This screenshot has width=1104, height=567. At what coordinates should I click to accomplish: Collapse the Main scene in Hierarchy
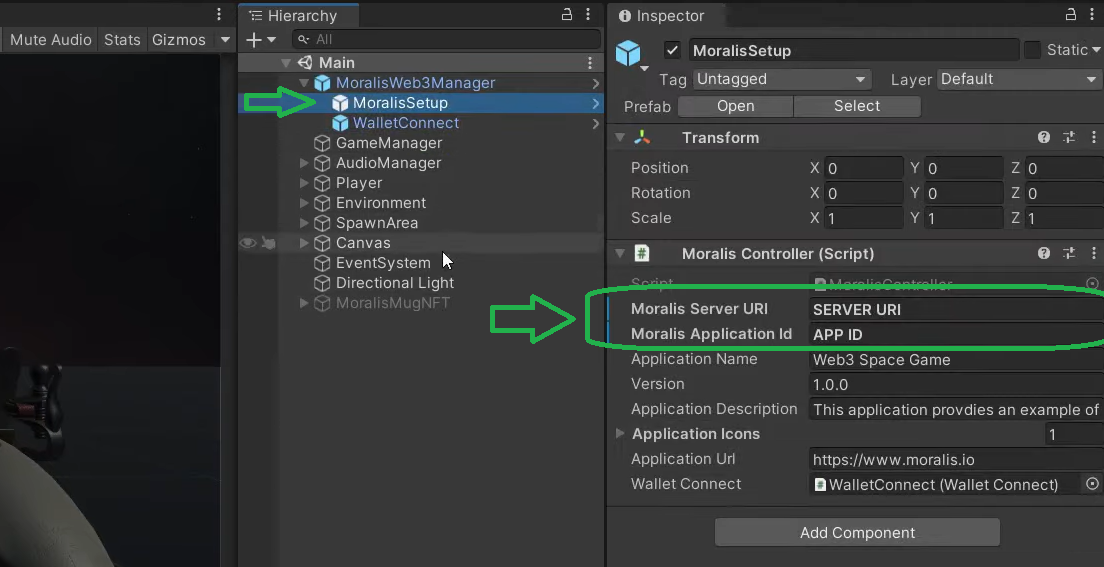click(286, 63)
